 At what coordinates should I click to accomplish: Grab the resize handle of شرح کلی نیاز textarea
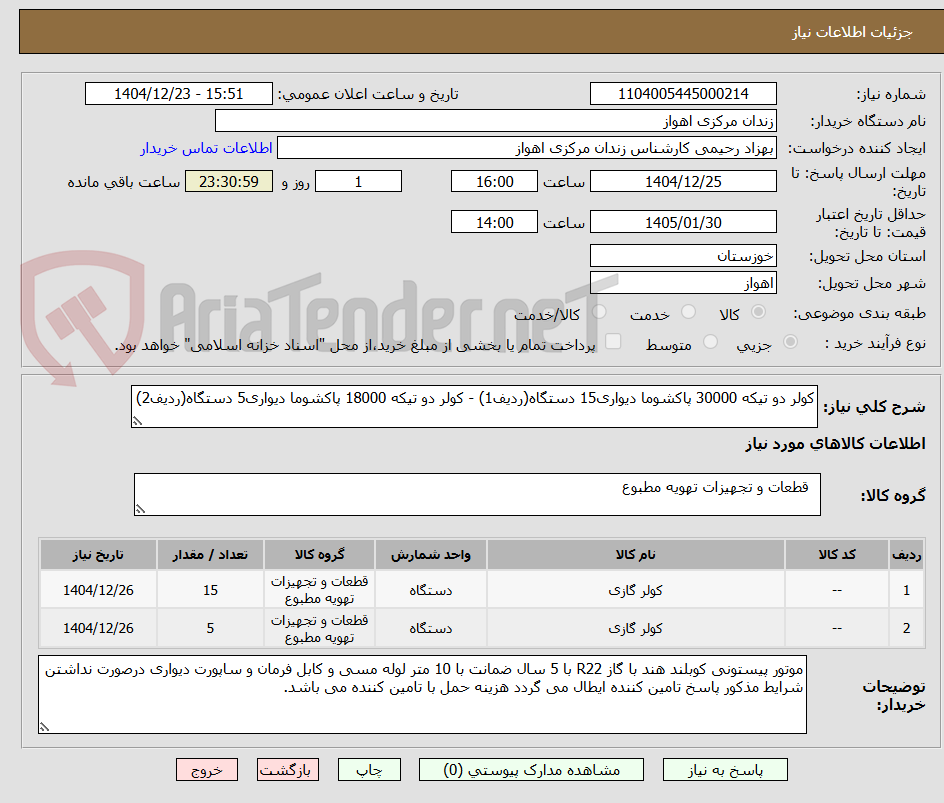137,421
